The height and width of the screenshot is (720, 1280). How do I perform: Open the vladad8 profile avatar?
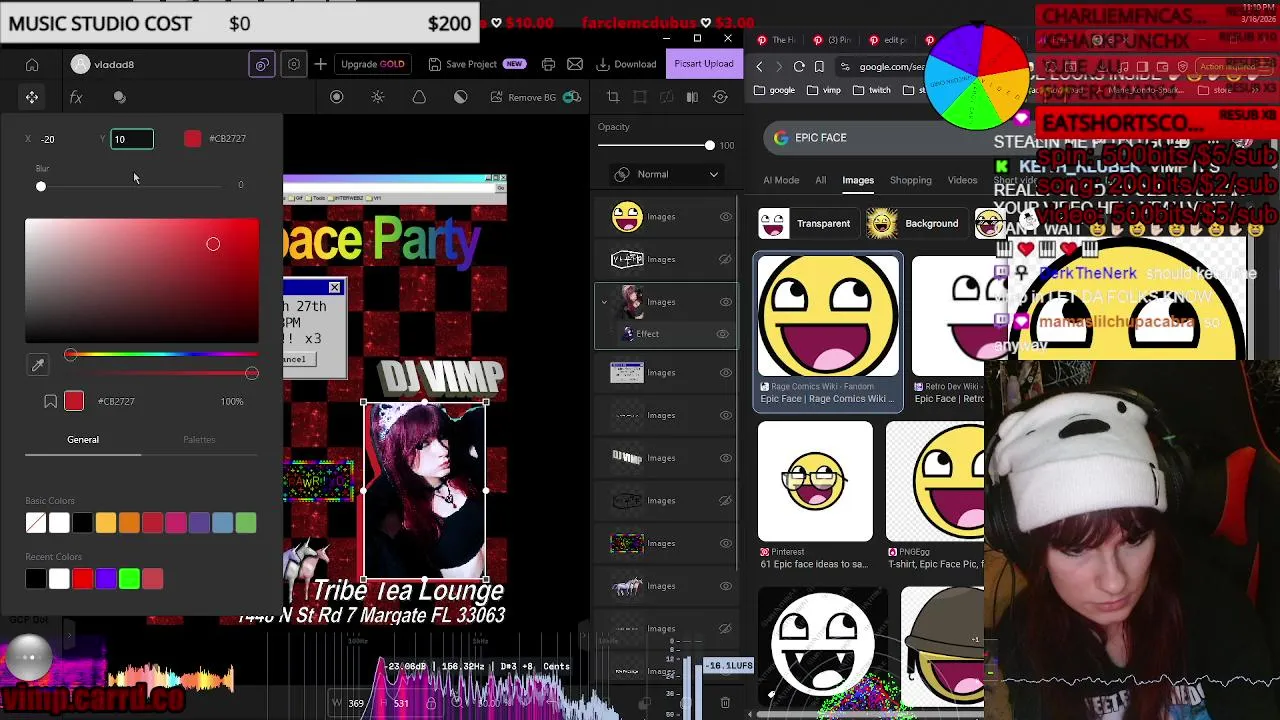point(81,64)
